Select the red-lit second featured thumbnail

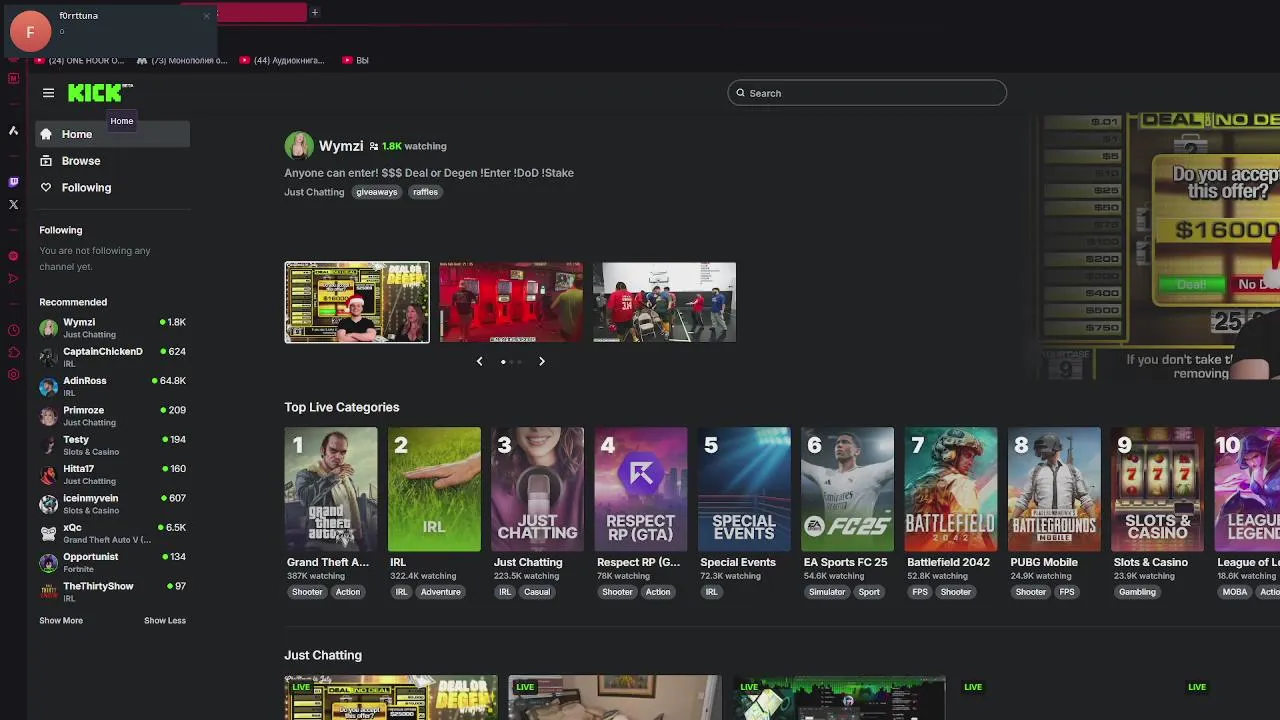click(x=511, y=302)
